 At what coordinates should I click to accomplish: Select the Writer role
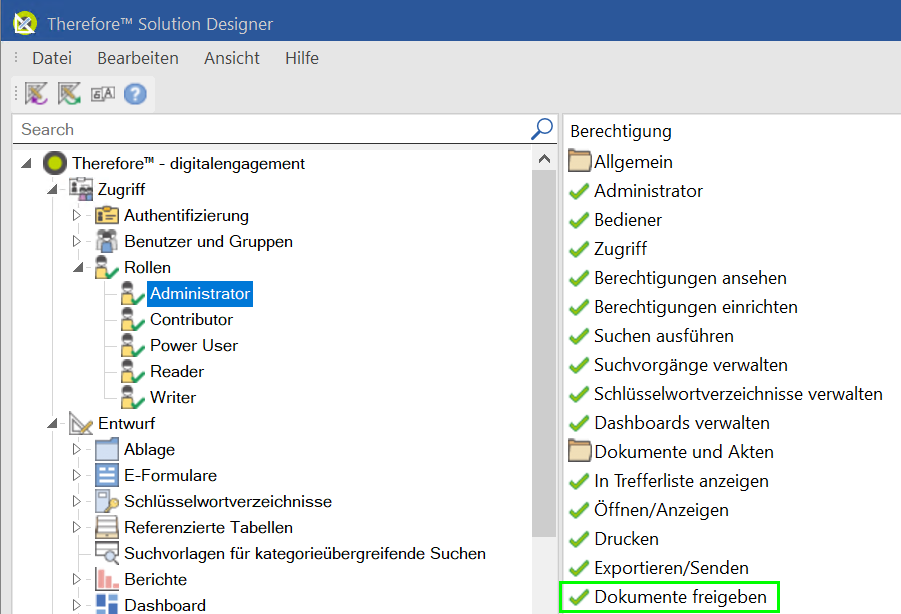(x=173, y=397)
